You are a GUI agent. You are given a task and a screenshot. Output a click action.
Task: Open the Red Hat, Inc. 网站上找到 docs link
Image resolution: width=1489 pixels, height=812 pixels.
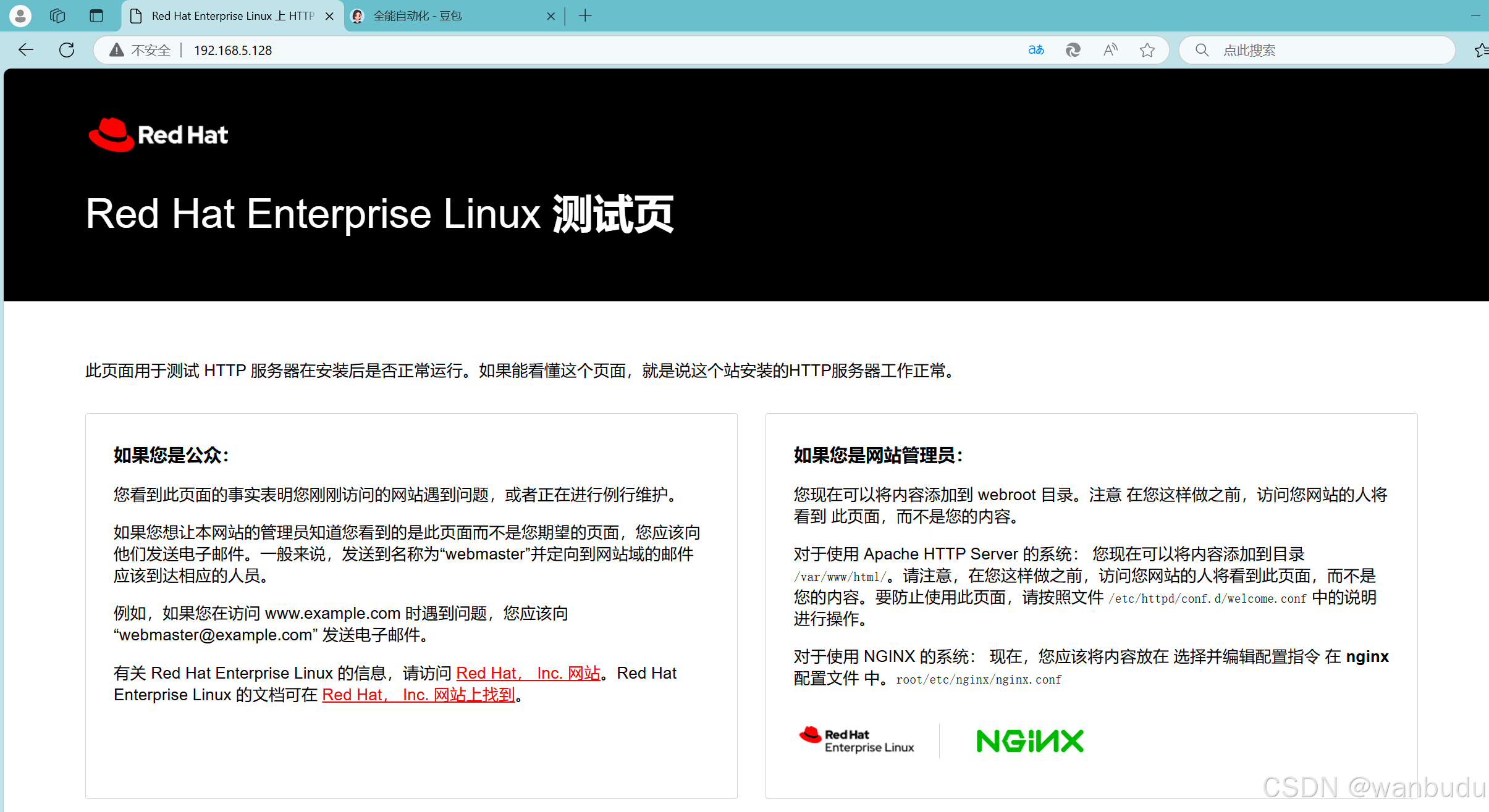click(x=418, y=695)
